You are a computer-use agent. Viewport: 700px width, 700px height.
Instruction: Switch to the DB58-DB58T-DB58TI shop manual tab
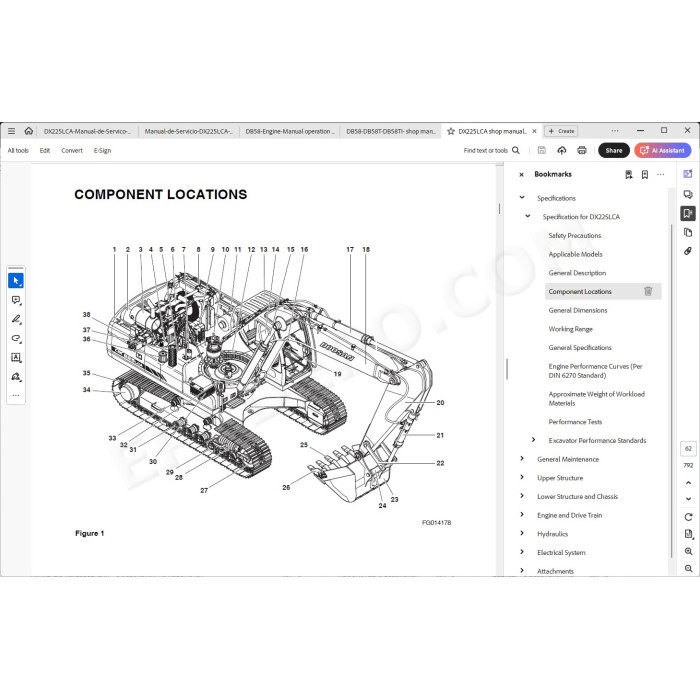point(391,131)
